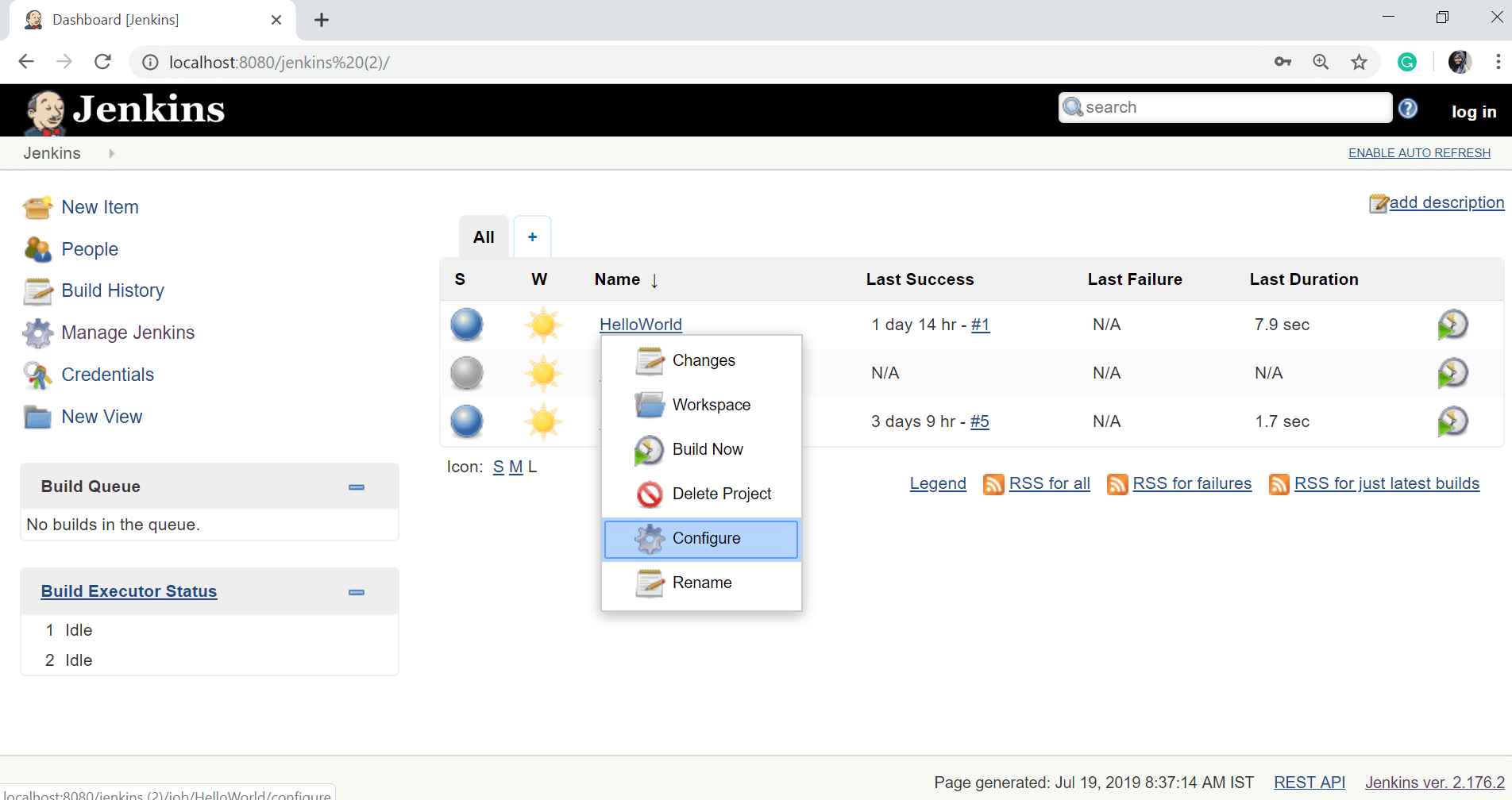Image resolution: width=1512 pixels, height=800 pixels.
Task: Click RSS icon for just latest builds
Action: [x=1279, y=484]
